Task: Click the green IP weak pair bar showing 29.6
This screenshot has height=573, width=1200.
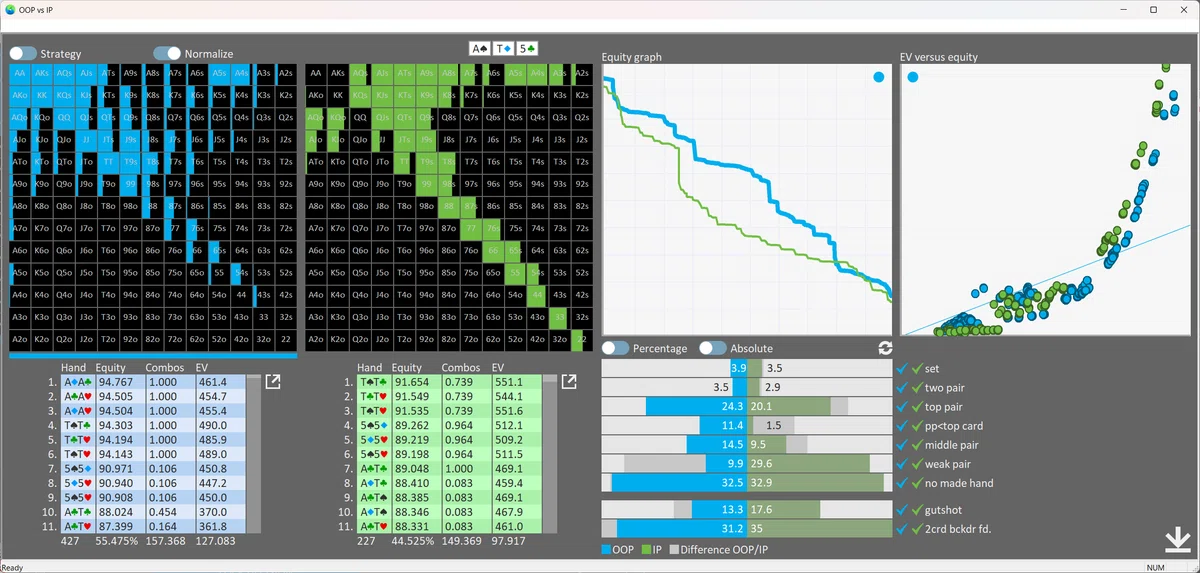Action: pyautogui.click(x=807, y=464)
